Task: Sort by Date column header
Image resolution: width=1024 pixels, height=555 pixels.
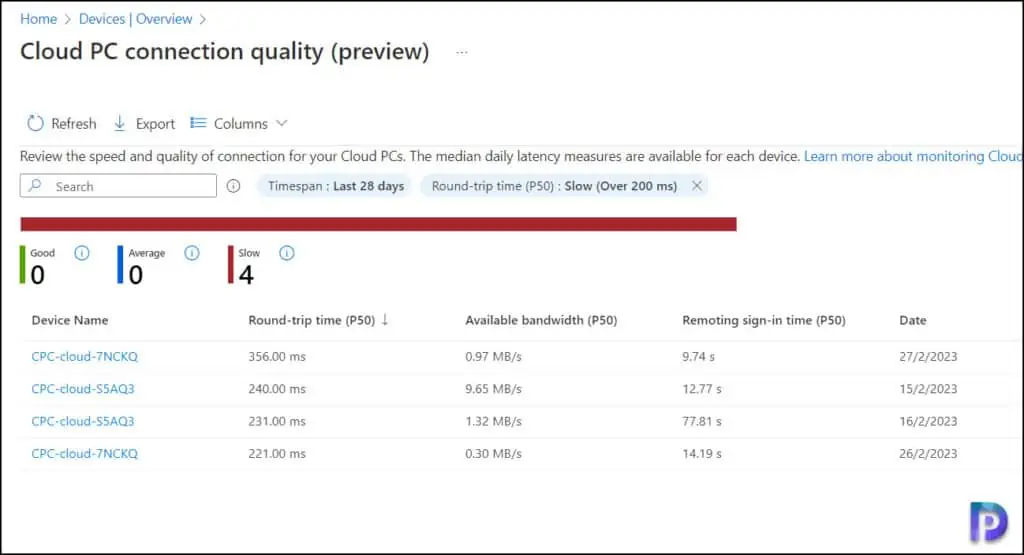Action: [912, 320]
